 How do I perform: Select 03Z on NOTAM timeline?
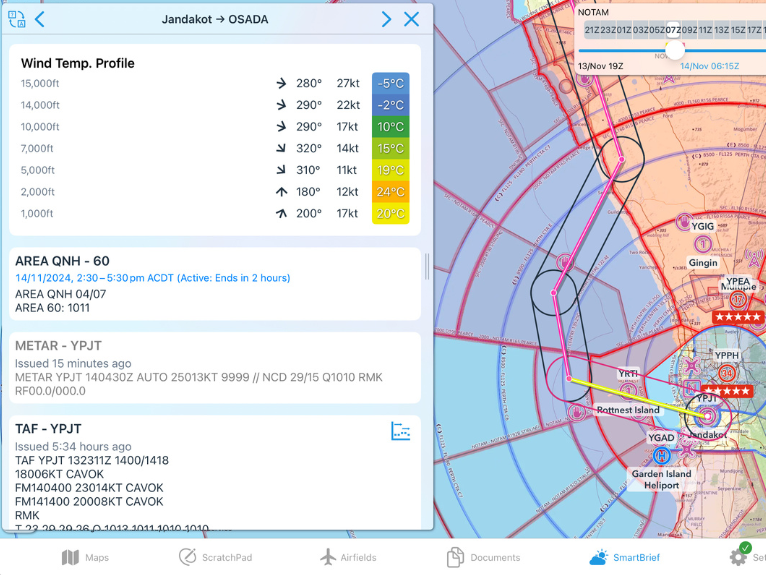click(640, 30)
